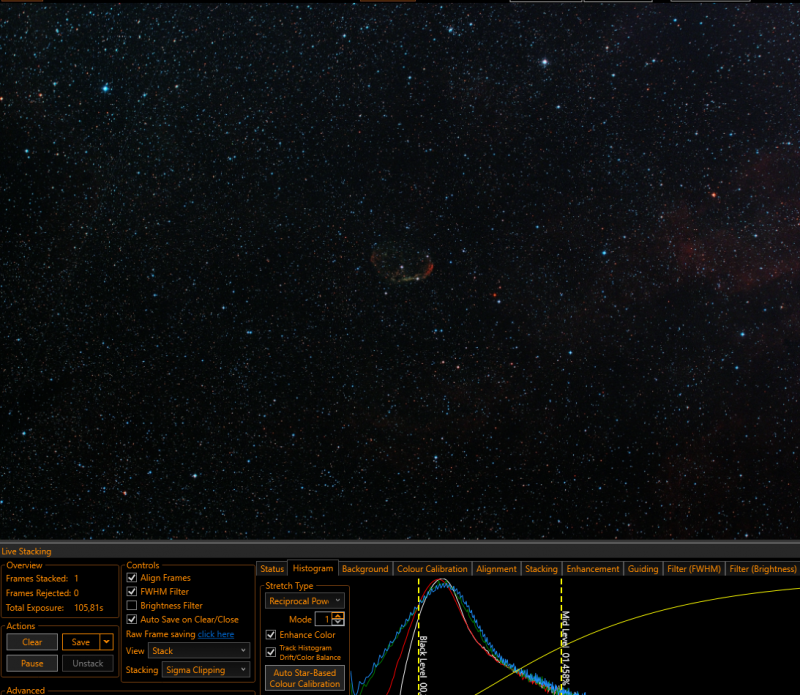Image resolution: width=800 pixels, height=695 pixels.
Task: Increase the Mode stepper value
Action: pos(338,615)
